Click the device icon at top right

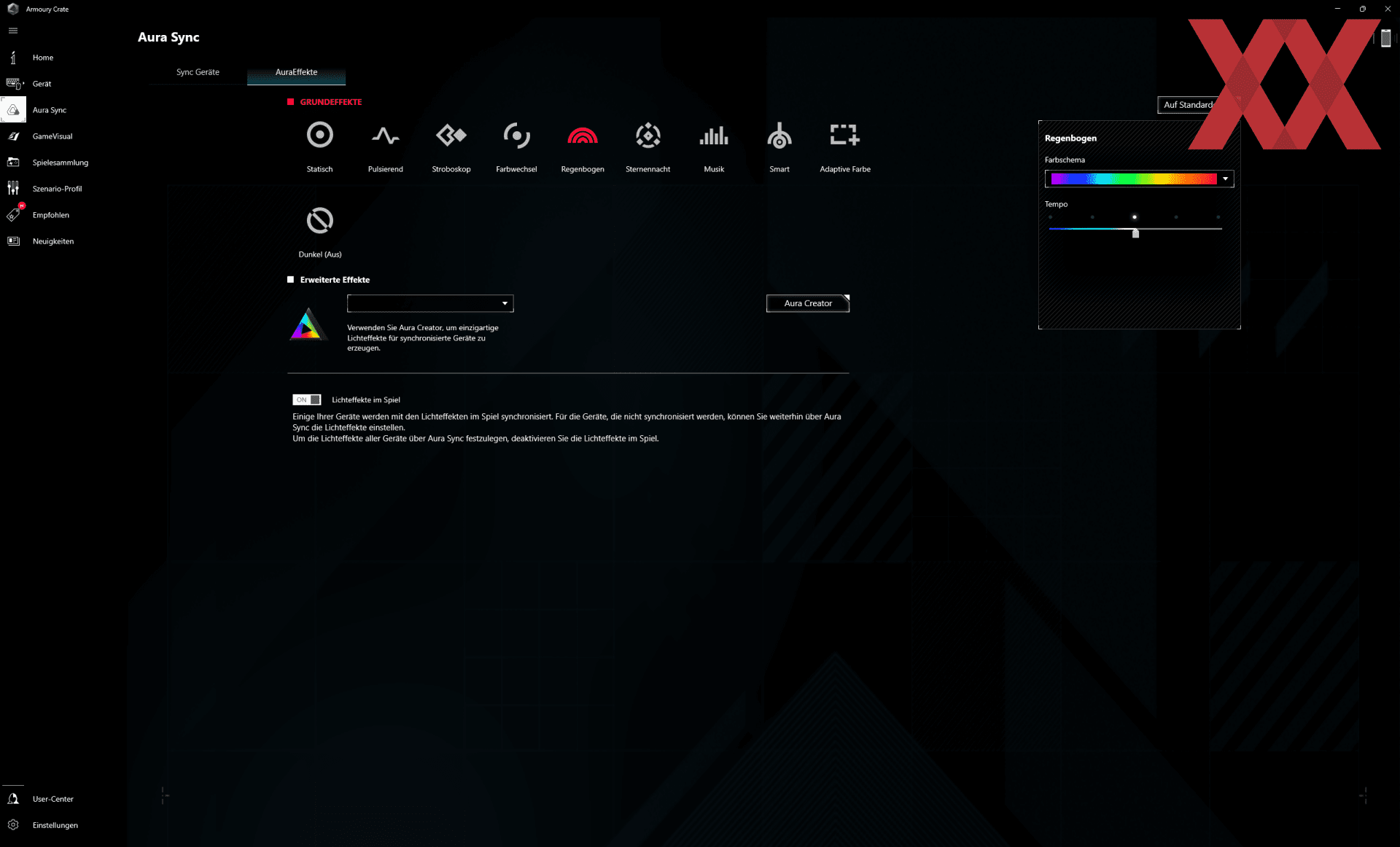[1385, 39]
